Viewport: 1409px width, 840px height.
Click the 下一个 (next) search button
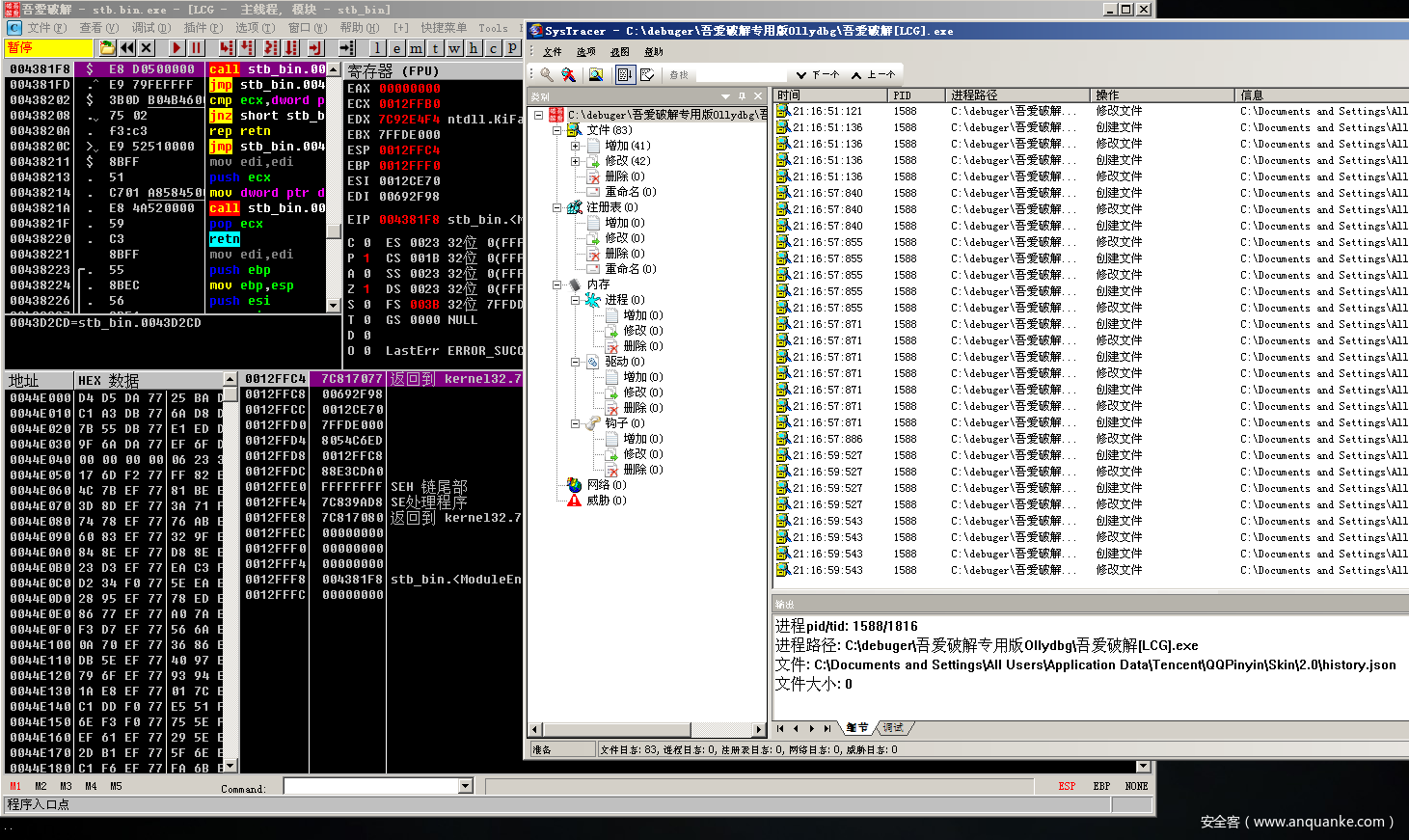818,74
